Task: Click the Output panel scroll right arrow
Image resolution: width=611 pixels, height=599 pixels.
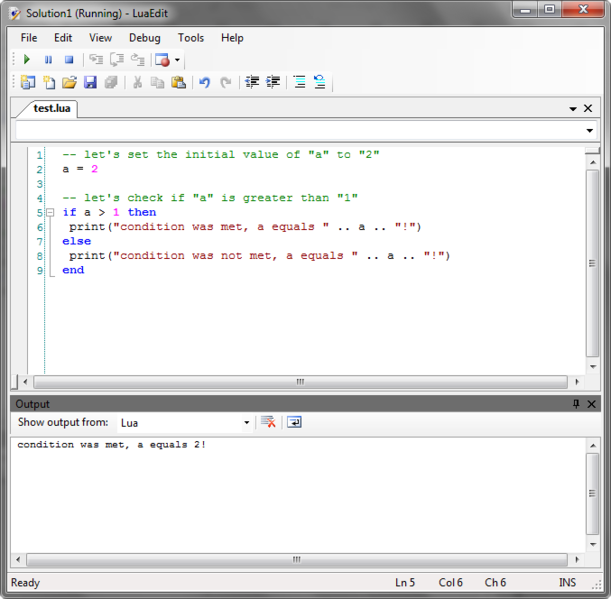Action: (577, 560)
